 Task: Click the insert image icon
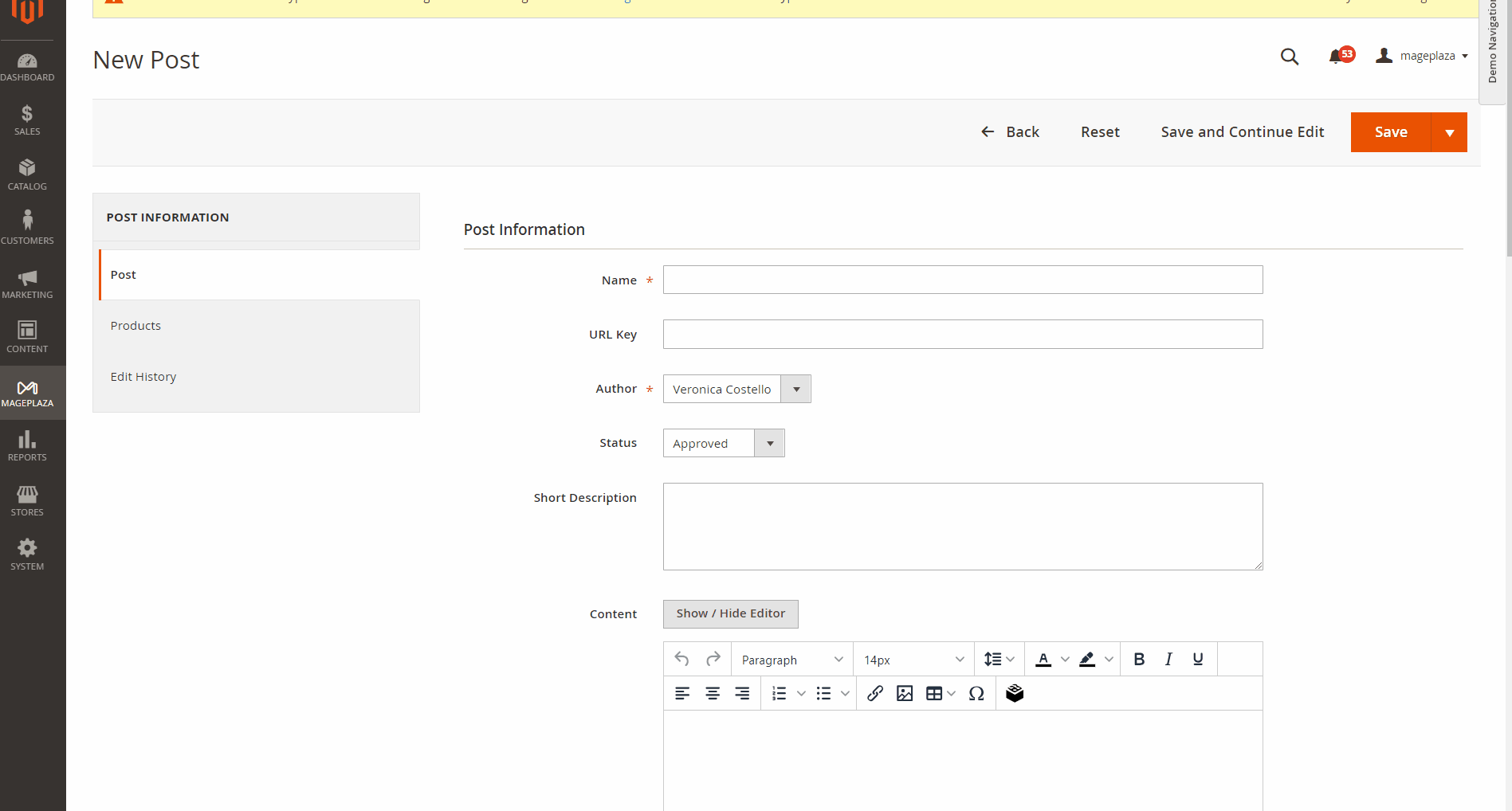(x=905, y=693)
